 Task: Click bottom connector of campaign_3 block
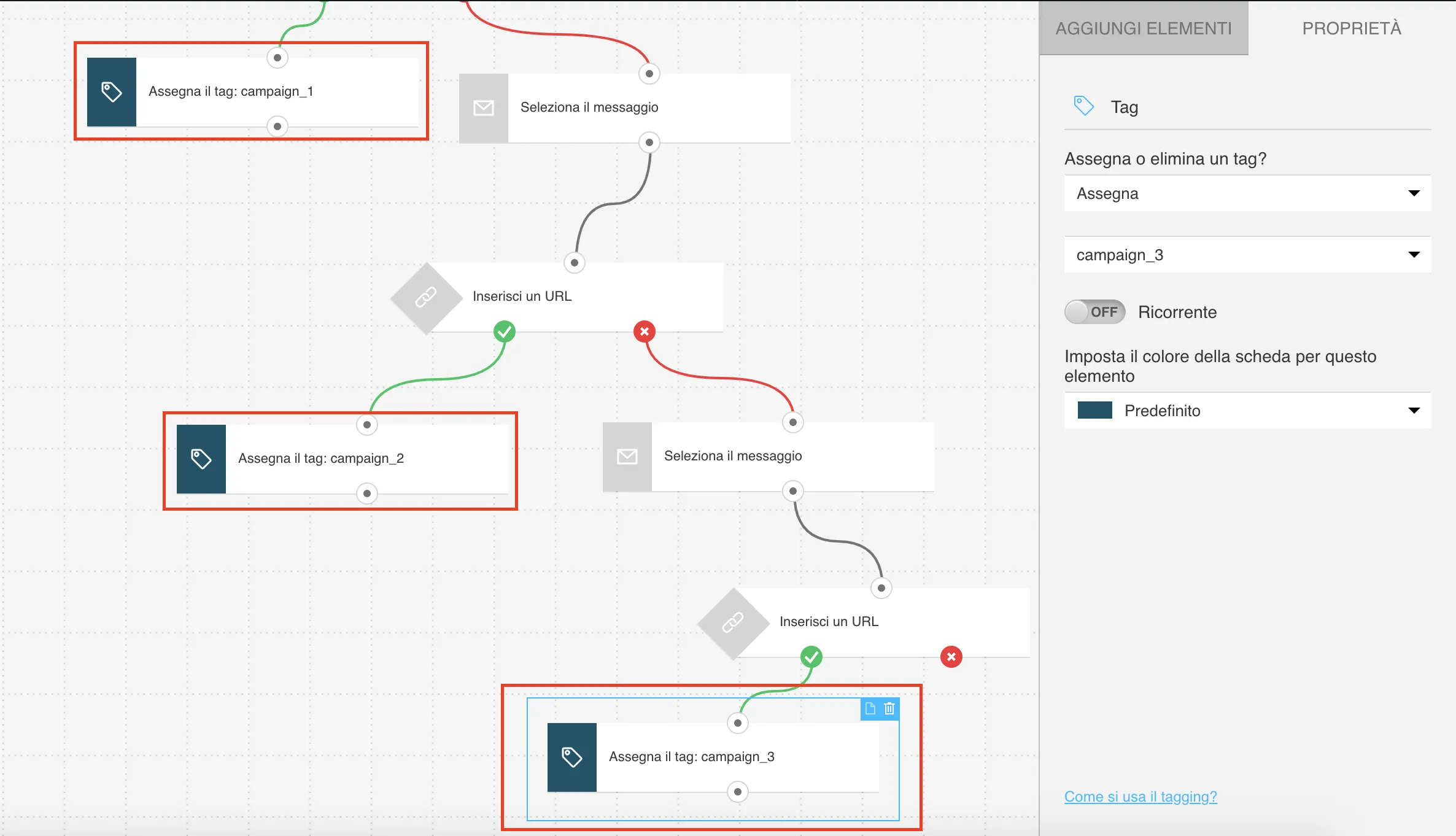pos(738,792)
